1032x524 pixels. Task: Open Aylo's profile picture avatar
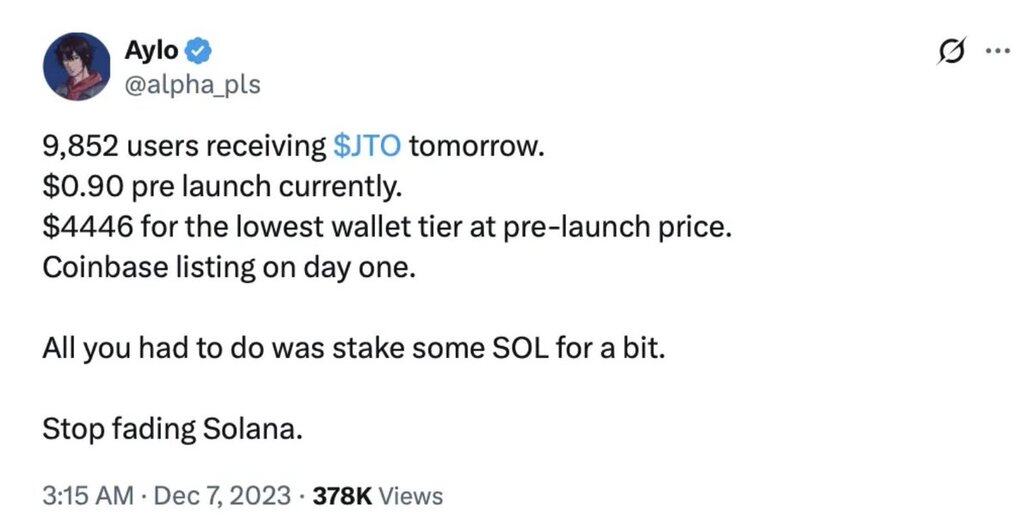(77, 66)
